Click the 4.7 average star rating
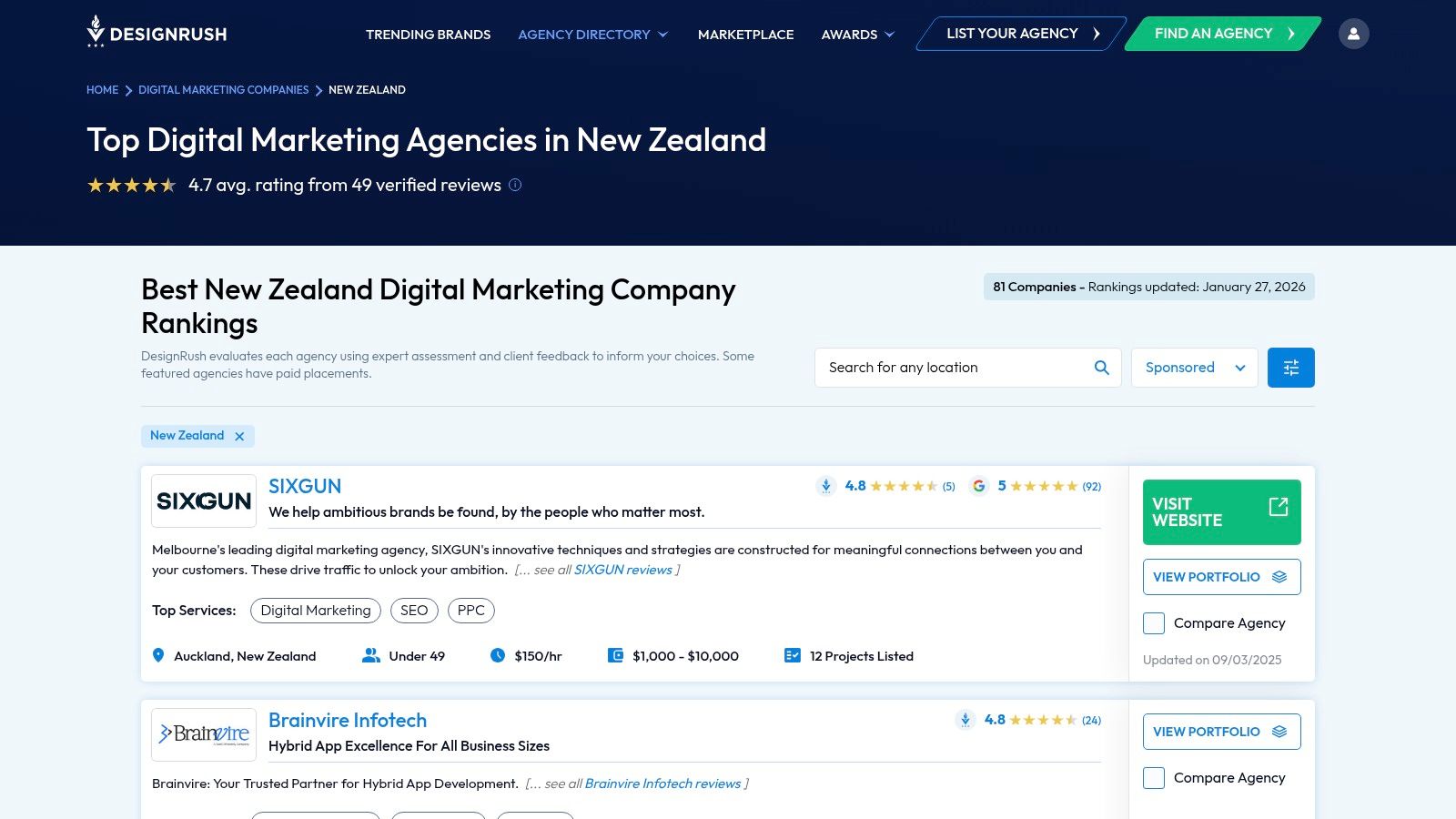The image size is (1456, 819). tap(133, 185)
